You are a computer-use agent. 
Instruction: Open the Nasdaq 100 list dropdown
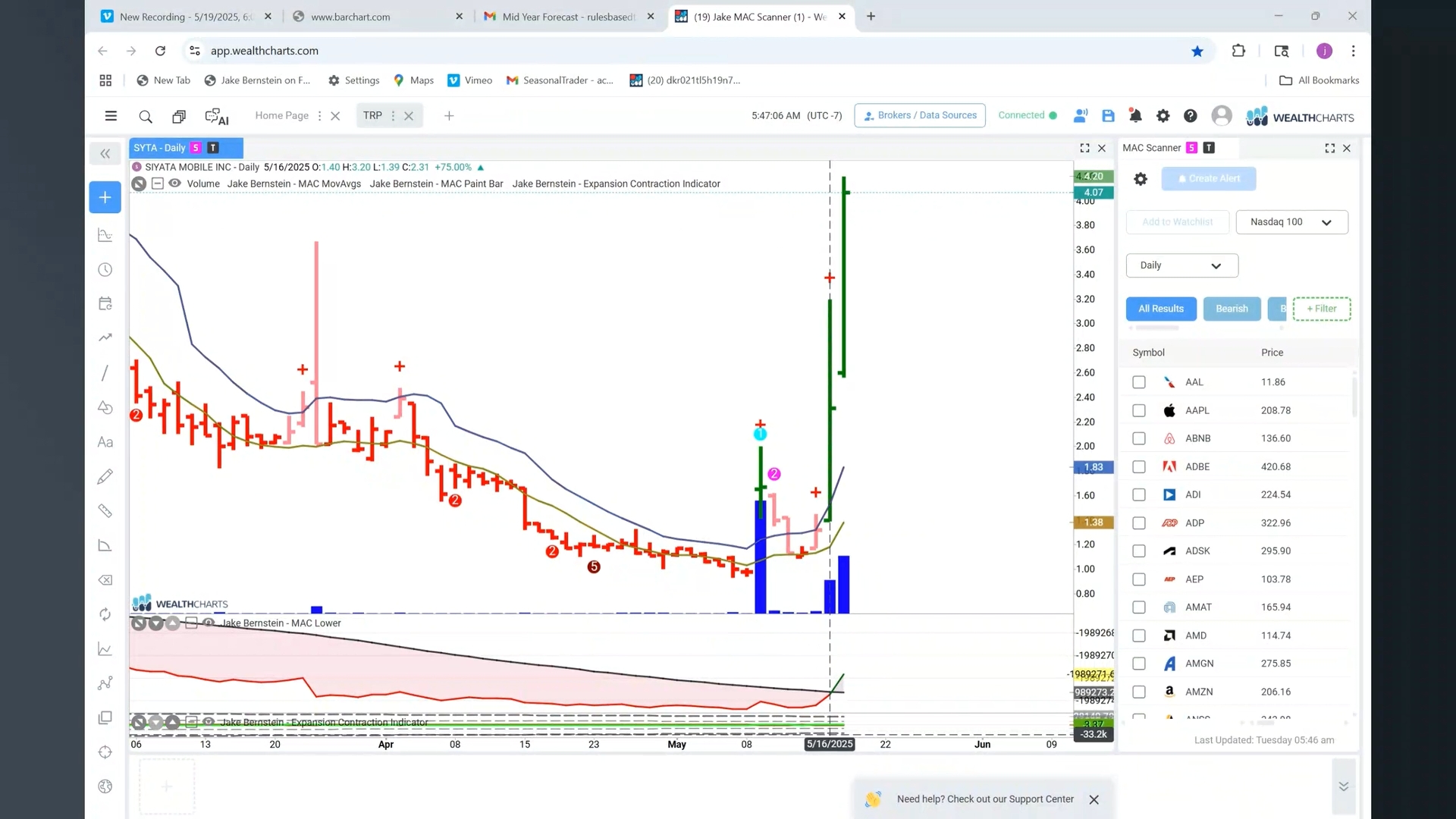click(x=1291, y=222)
